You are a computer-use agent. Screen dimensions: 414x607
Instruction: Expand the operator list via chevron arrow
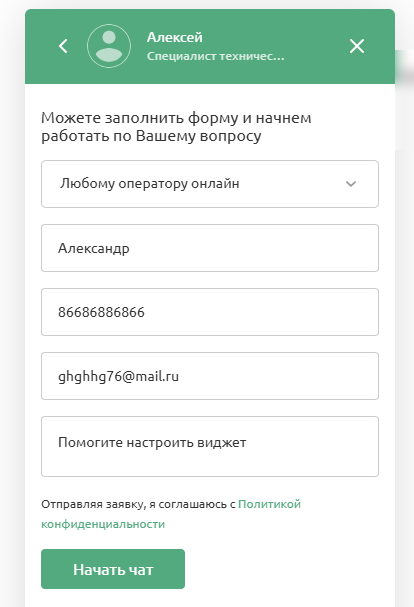tap(351, 184)
